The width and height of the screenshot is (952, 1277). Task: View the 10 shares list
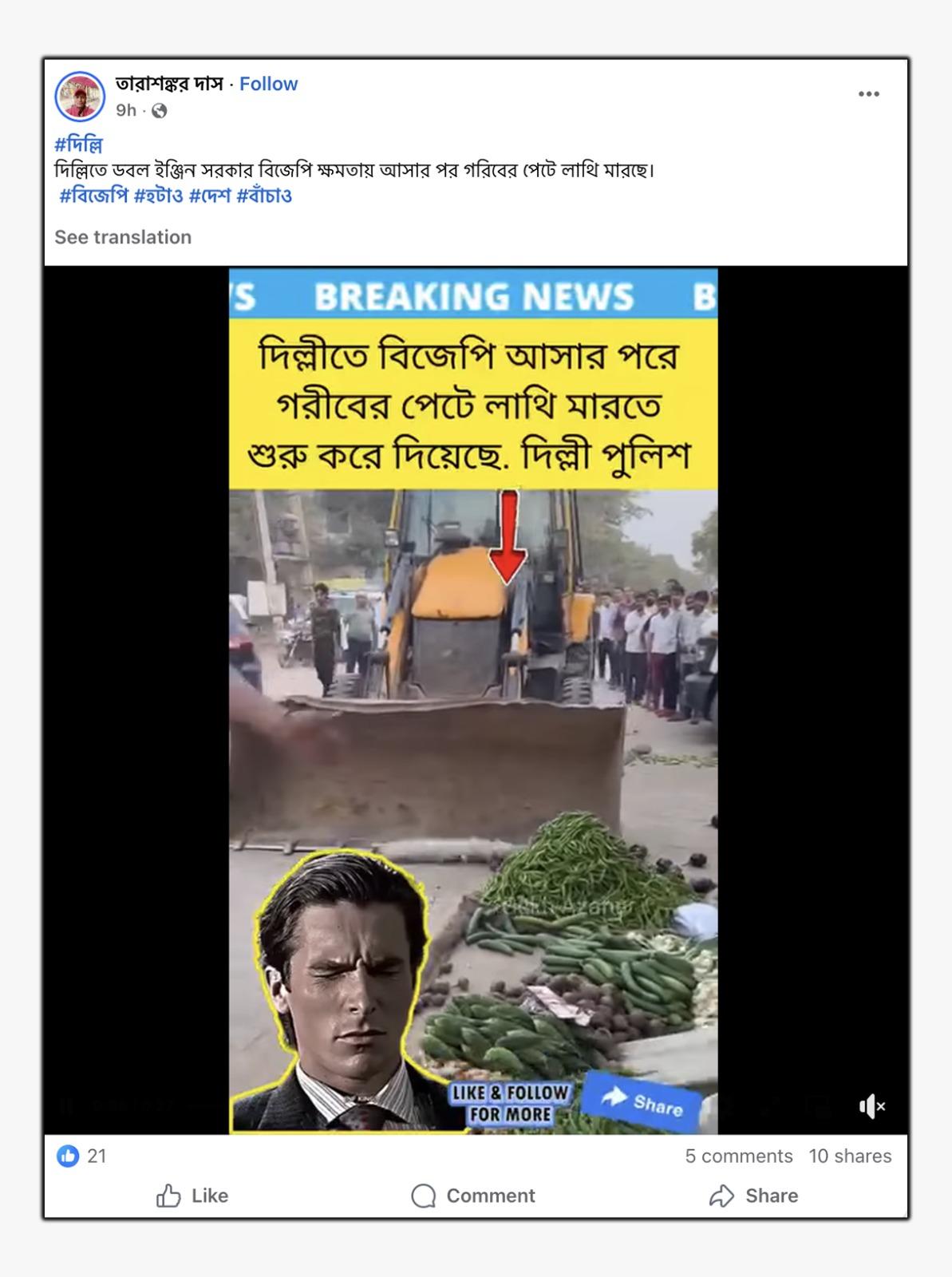850,1156
